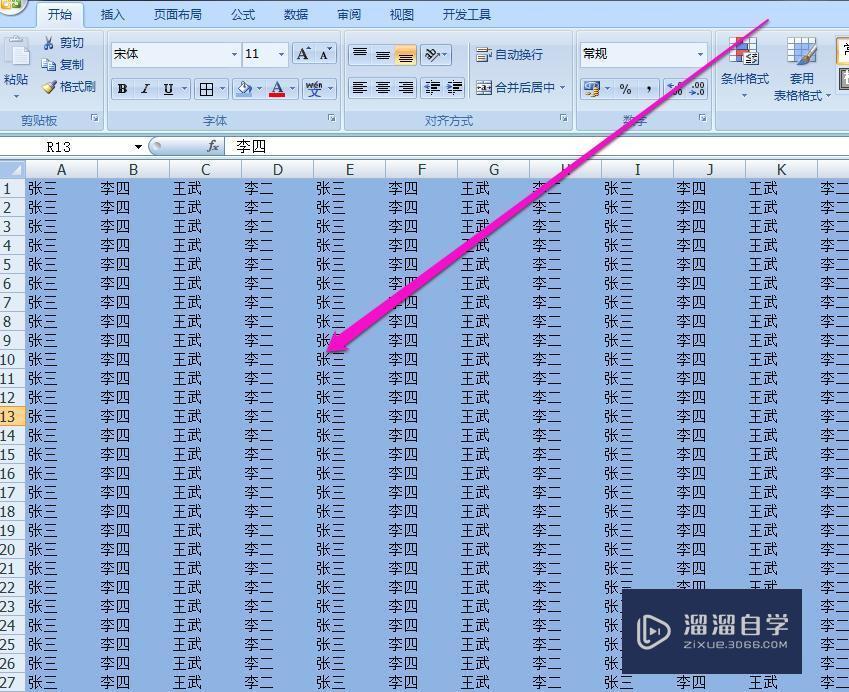Open the 数据 (Data) ribbon tab
The height and width of the screenshot is (692, 849).
click(x=294, y=14)
